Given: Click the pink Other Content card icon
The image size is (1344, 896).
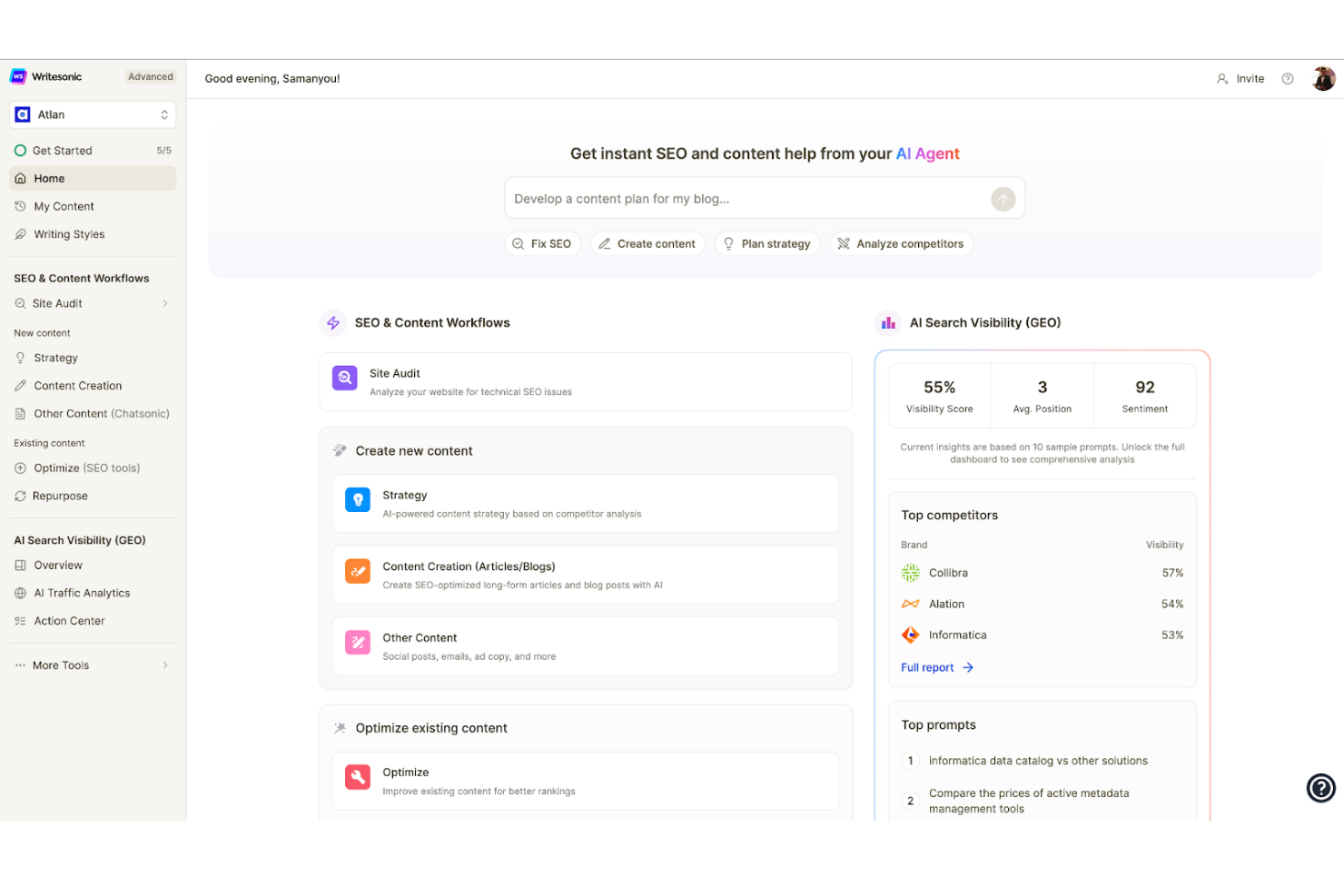Looking at the screenshot, I should [x=358, y=643].
